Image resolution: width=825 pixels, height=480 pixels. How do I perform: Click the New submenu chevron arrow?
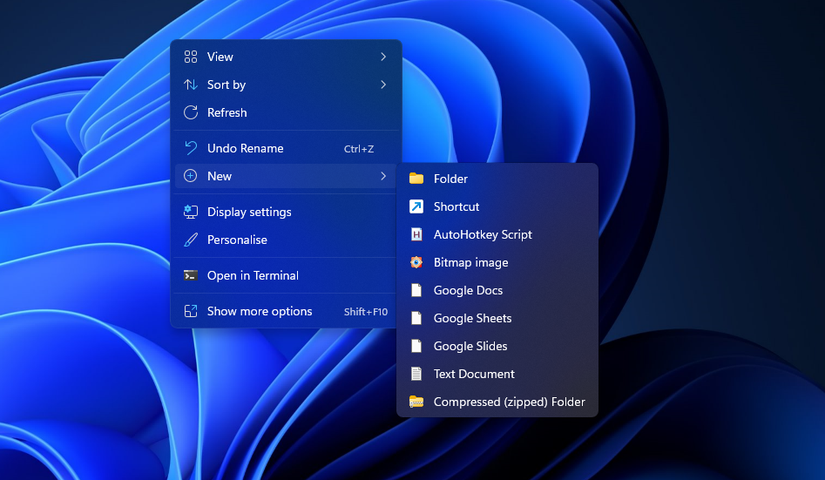pos(384,176)
